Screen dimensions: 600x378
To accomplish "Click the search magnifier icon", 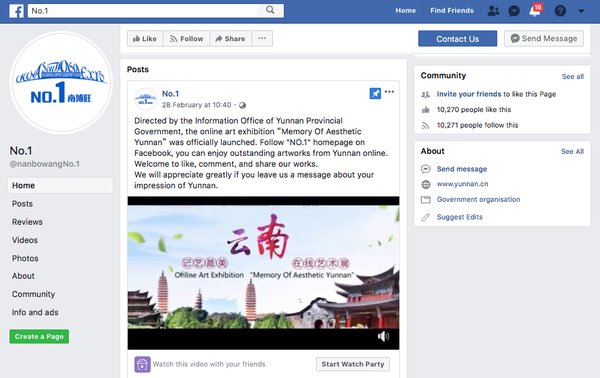I will [x=270, y=10].
